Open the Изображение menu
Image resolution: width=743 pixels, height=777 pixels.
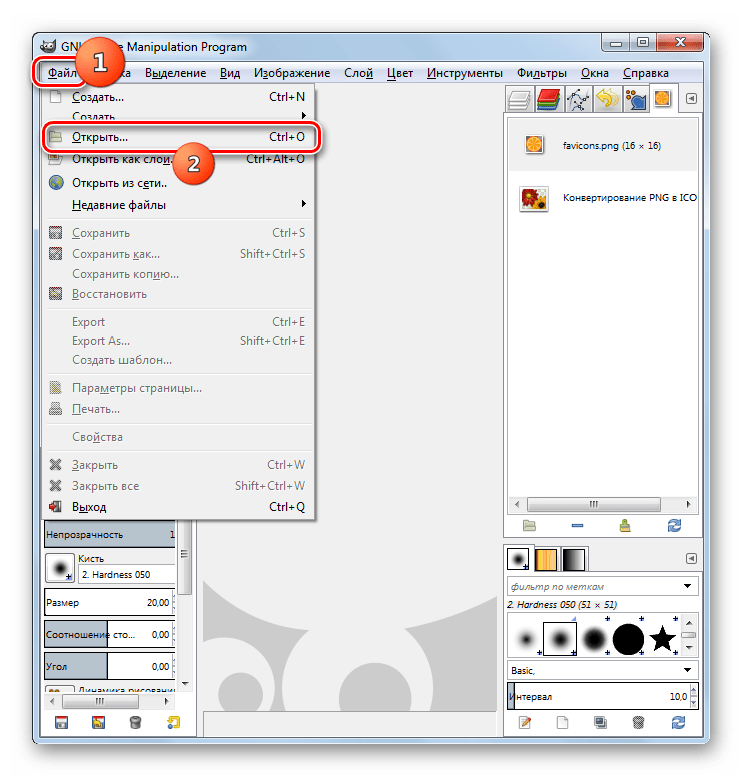pyautogui.click(x=292, y=73)
